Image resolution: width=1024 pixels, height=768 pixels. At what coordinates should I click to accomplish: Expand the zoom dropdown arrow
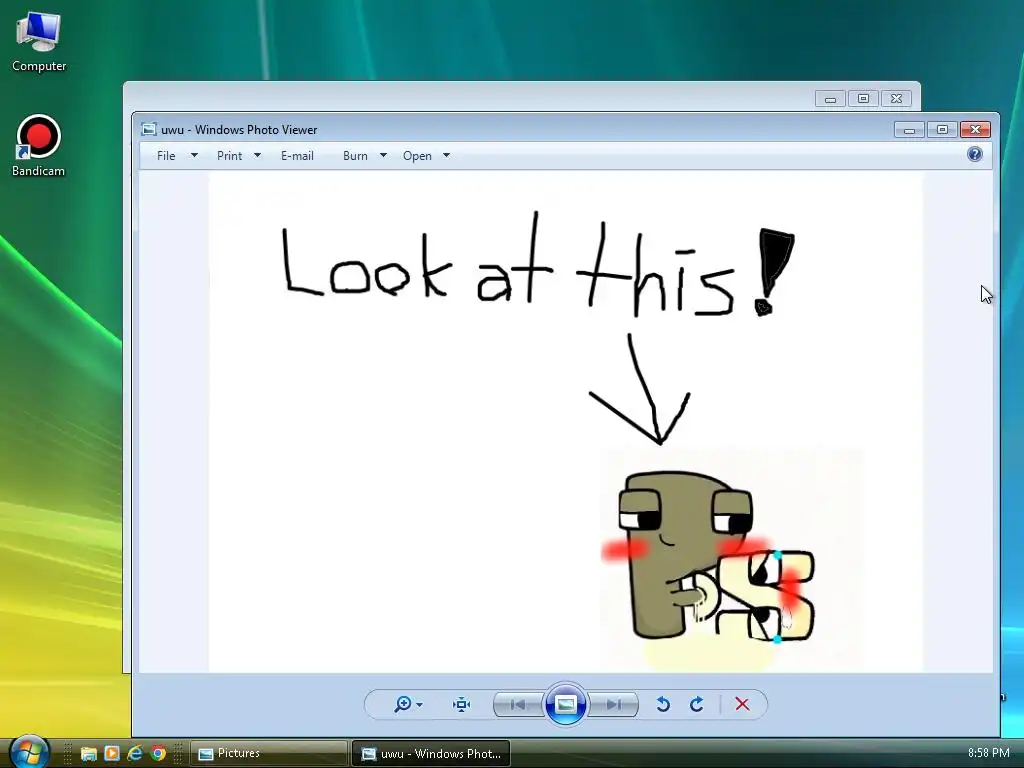(x=419, y=705)
